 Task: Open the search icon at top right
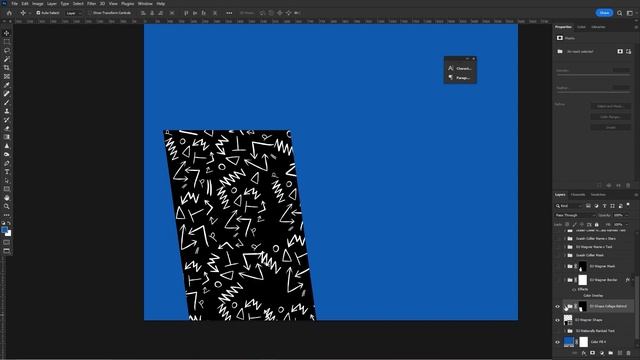click(x=620, y=13)
